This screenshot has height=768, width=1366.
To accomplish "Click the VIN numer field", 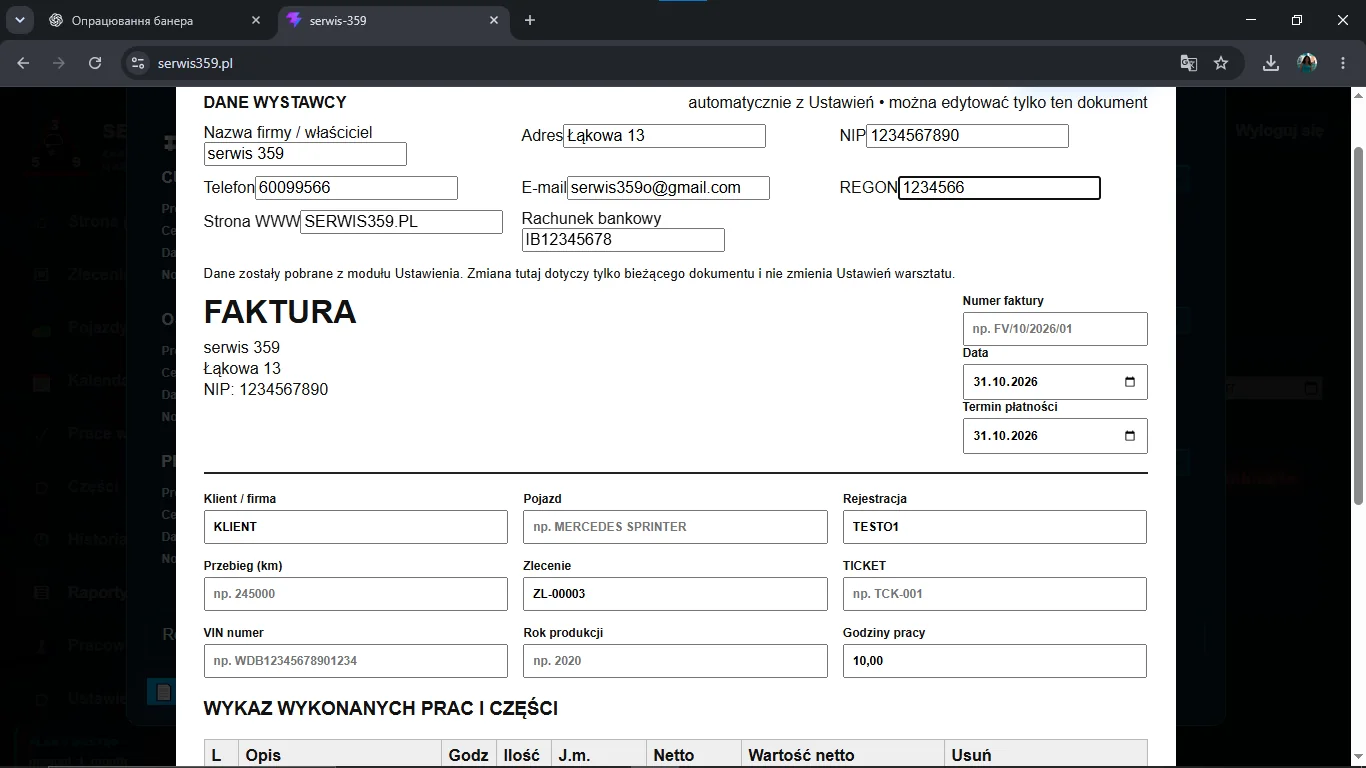I will click(x=355, y=661).
